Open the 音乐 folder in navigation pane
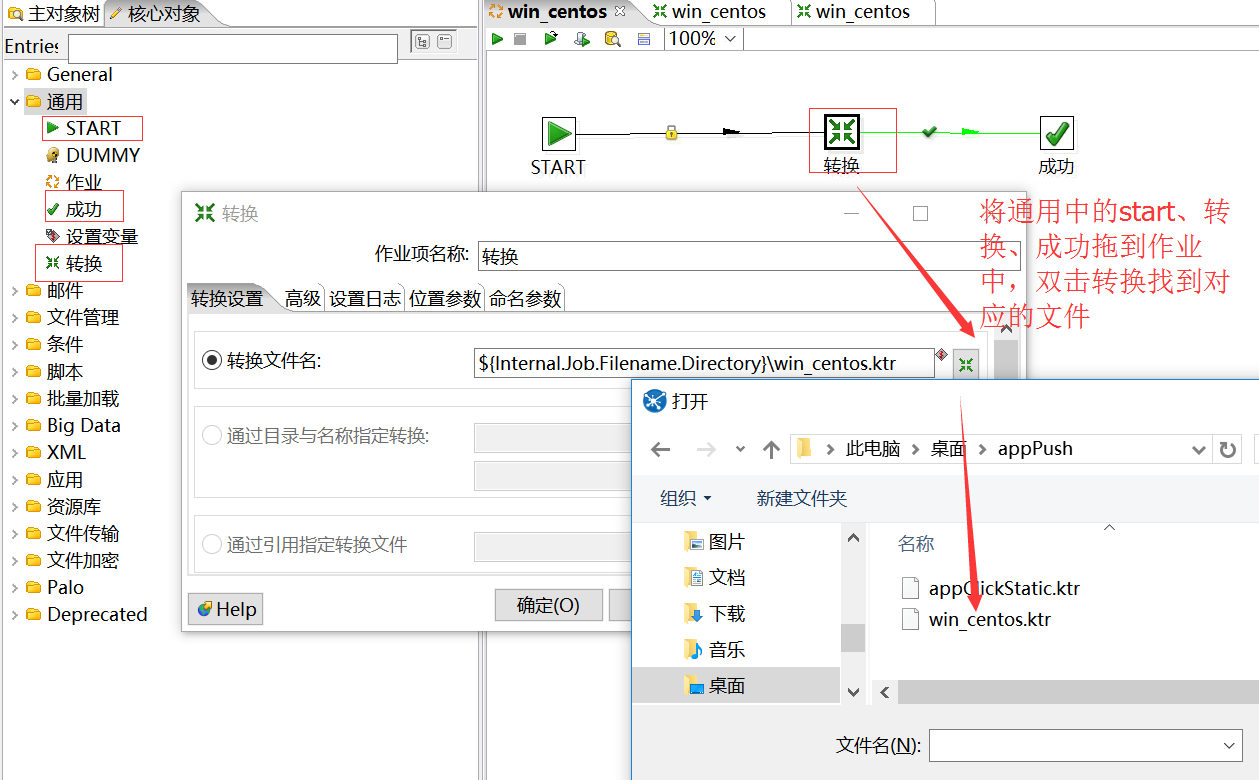 coord(715,650)
